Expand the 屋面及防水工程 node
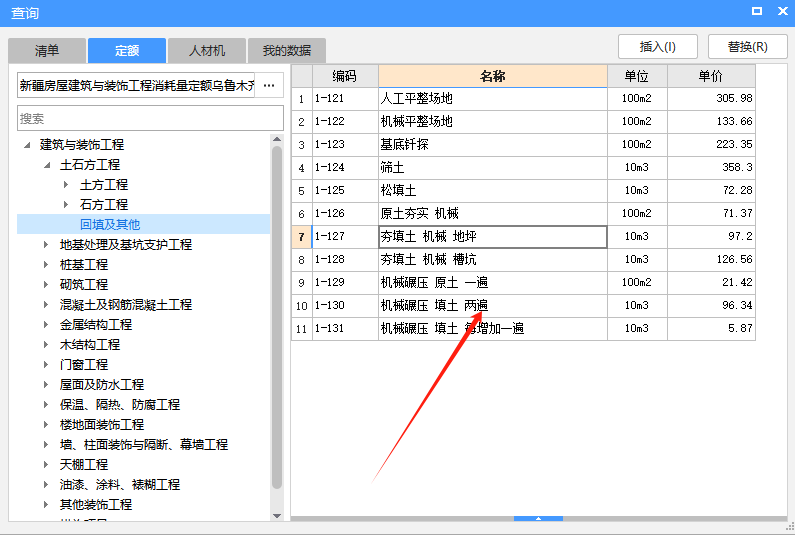The width and height of the screenshot is (795, 538). click(x=46, y=384)
